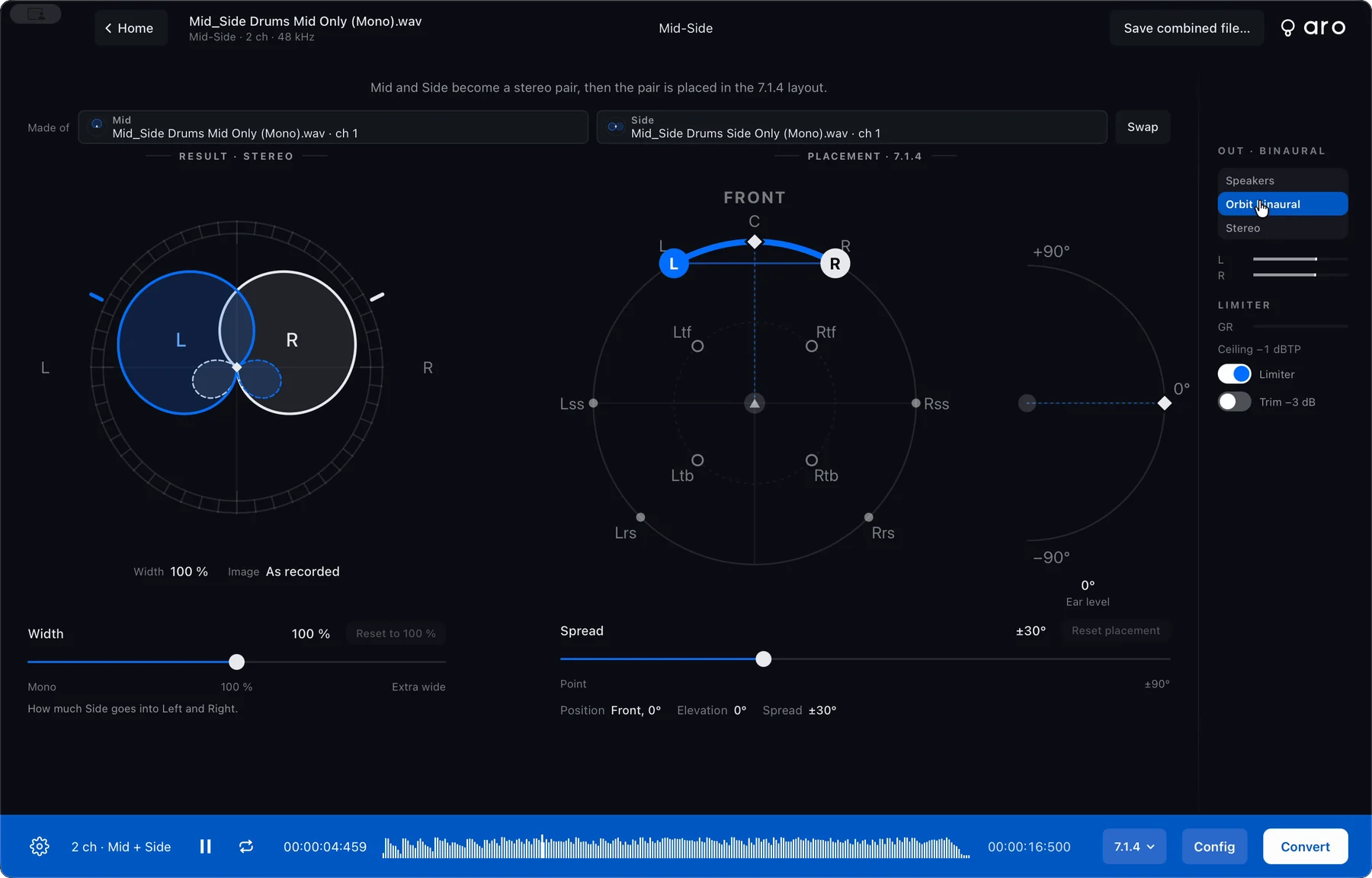Click the Lrs rear speaker dot
Viewport: 1372px width, 878px height.
(640, 518)
